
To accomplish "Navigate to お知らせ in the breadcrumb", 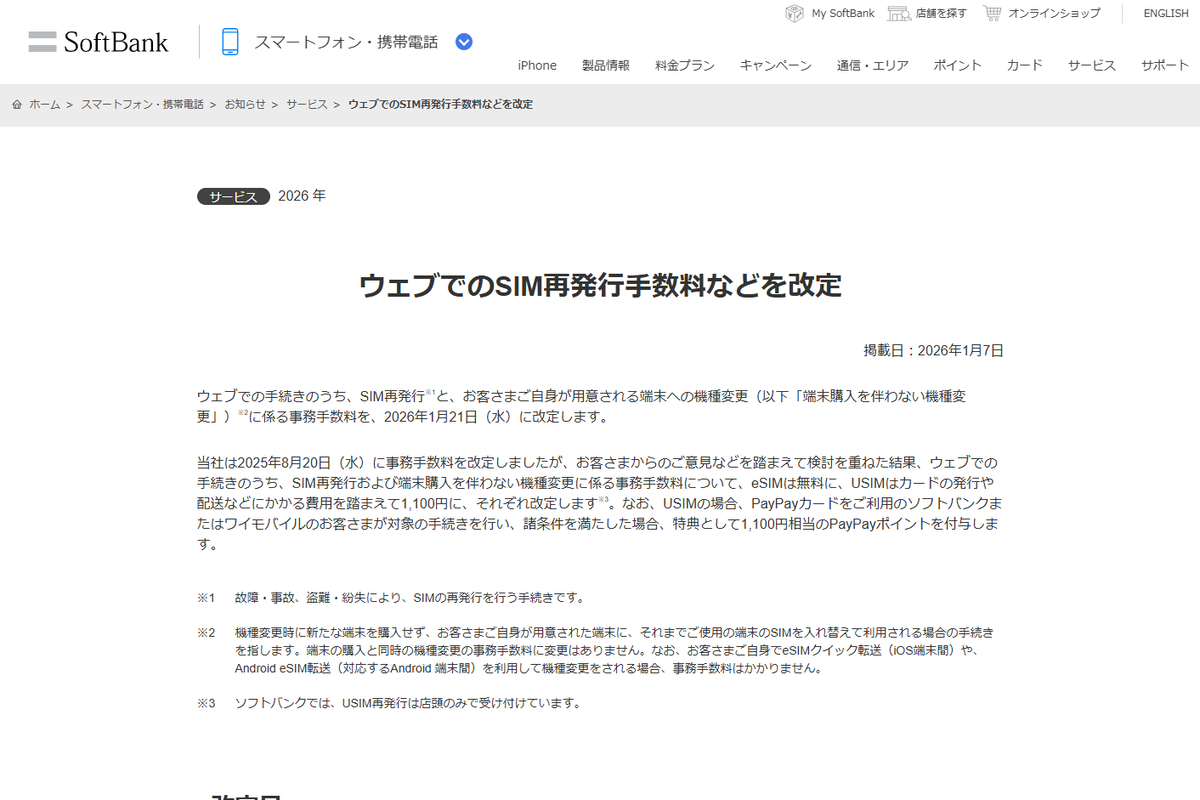I will click(243, 103).
